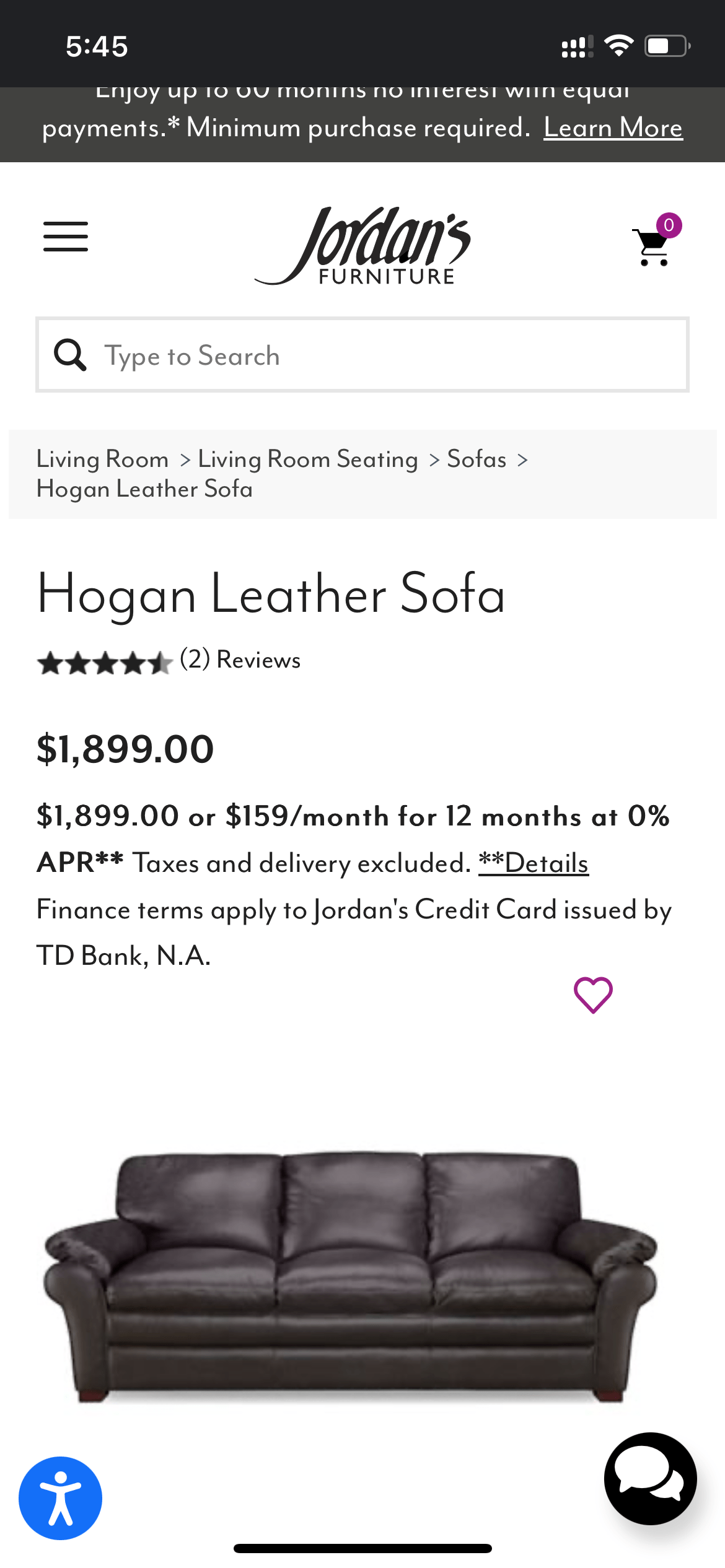Screen dimensions: 725x1568
Task: Open Living Room Seating category
Action: 307,459
